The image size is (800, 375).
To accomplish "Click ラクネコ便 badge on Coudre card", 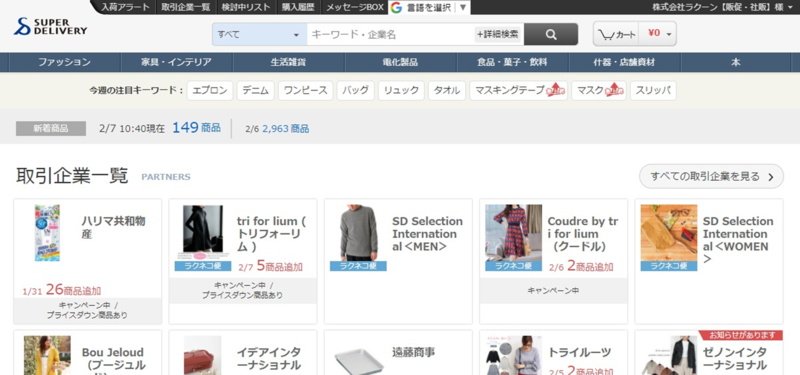I will pos(513,266).
